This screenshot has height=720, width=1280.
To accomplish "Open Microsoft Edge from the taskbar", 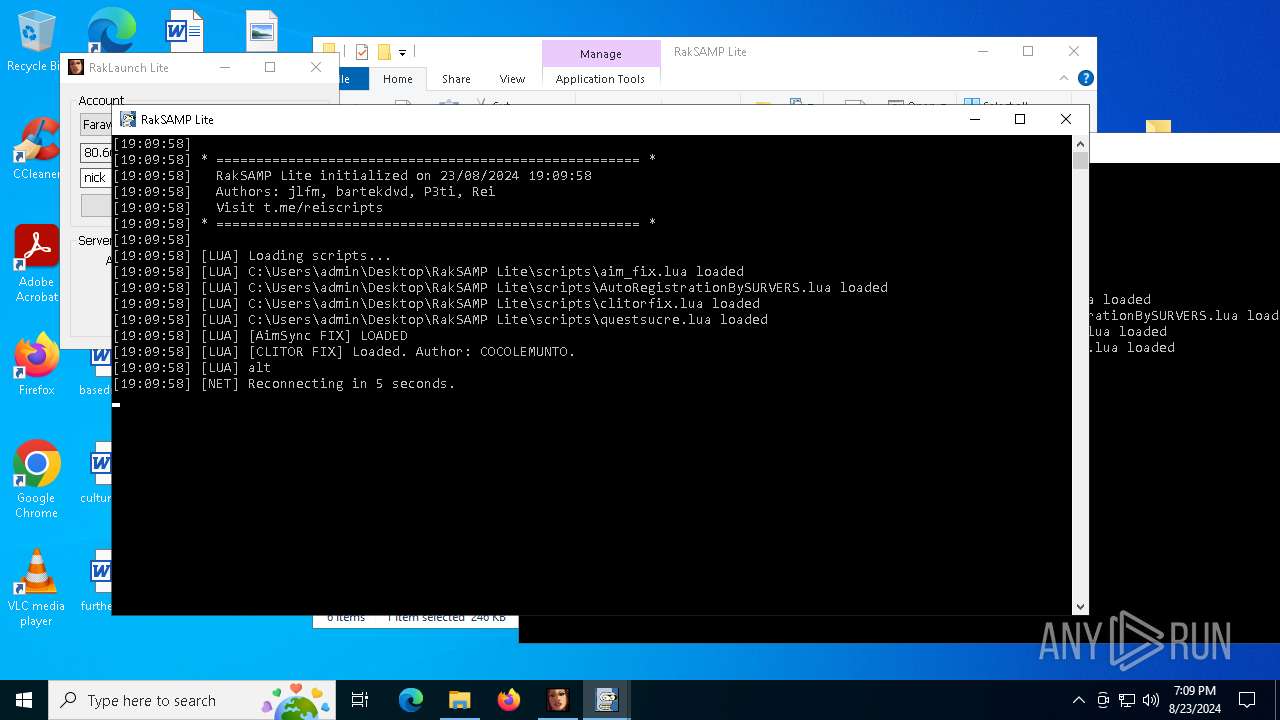I will click(411, 700).
